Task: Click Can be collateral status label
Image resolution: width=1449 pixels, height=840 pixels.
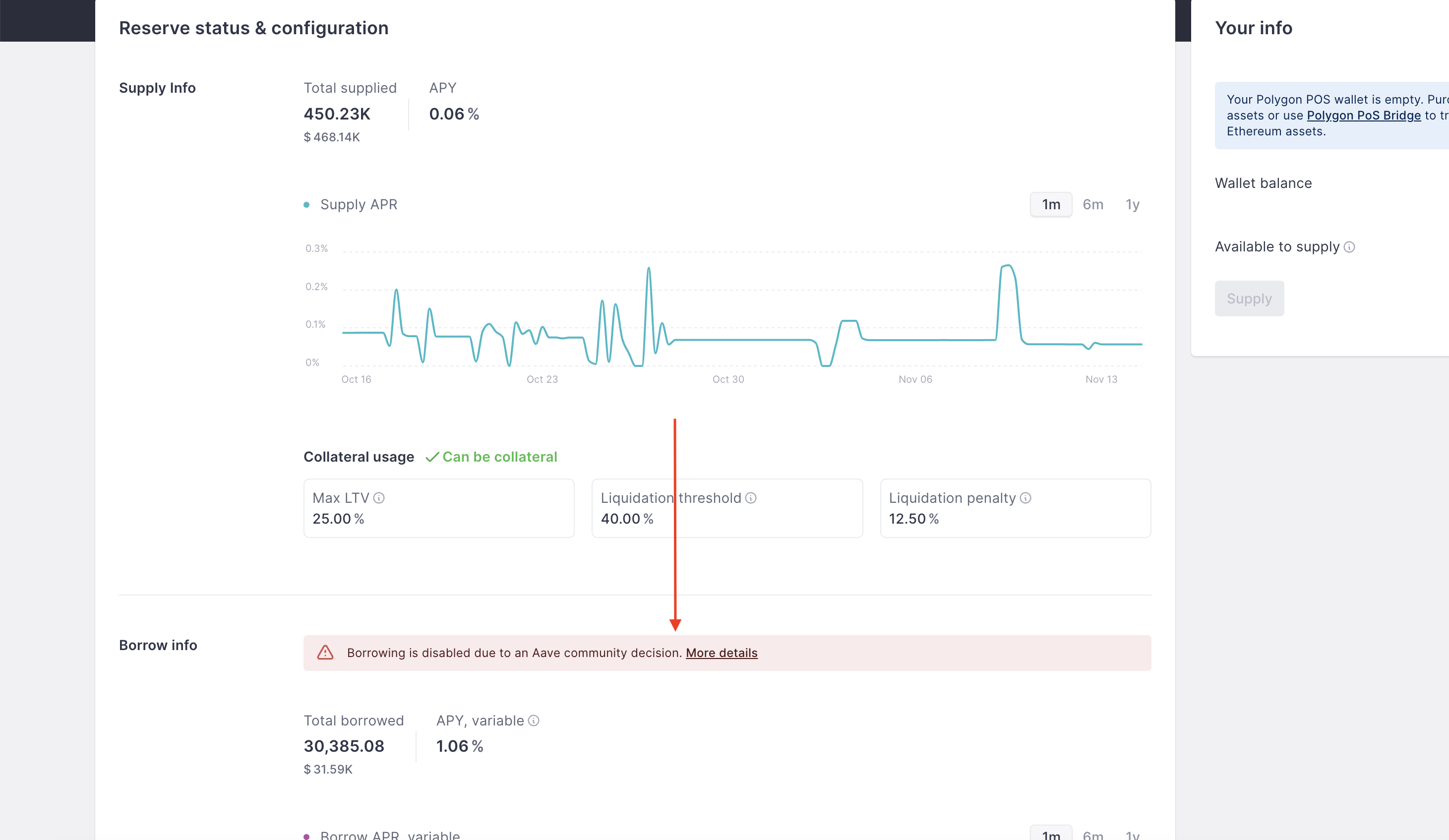Action: [x=500, y=457]
